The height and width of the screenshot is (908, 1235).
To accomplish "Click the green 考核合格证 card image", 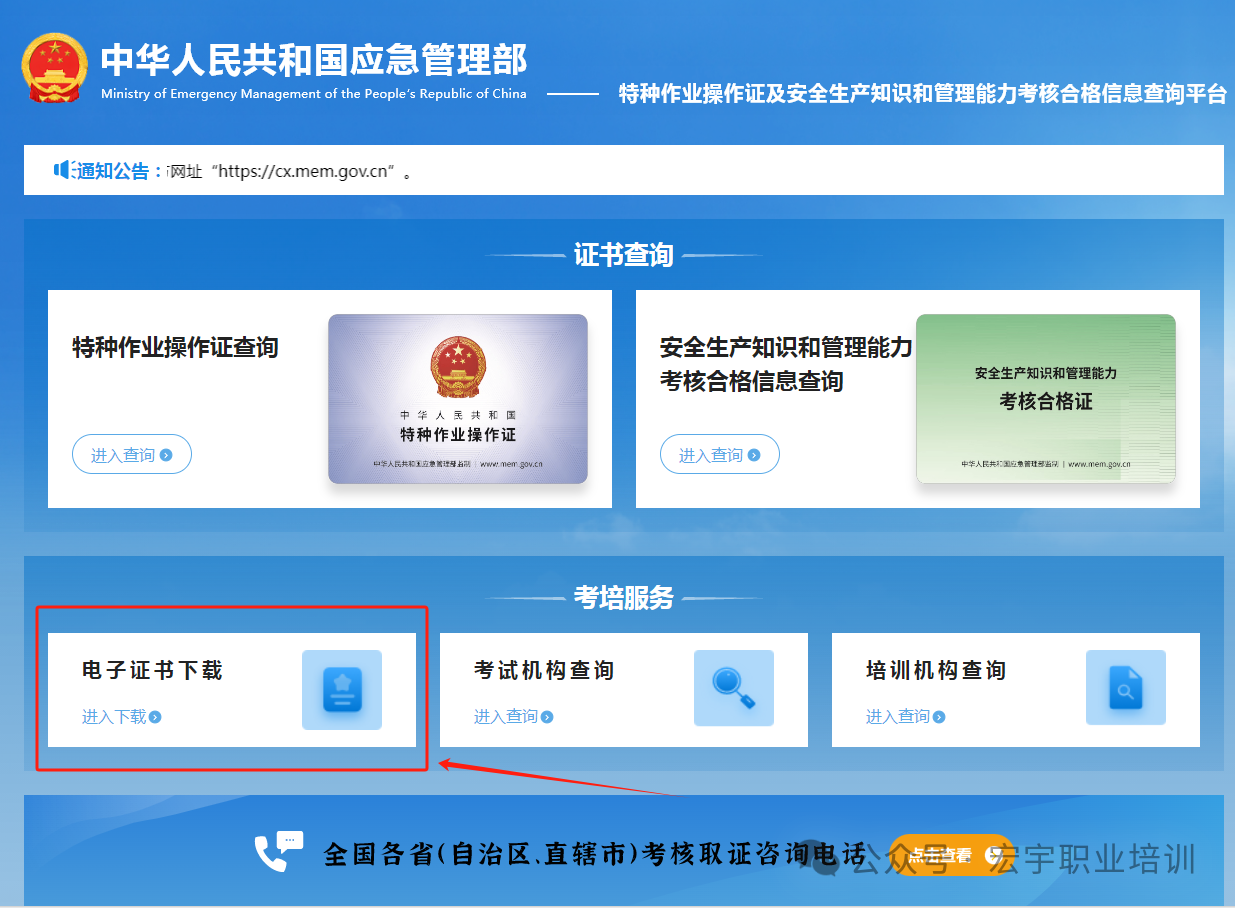I will click(x=1046, y=399).
